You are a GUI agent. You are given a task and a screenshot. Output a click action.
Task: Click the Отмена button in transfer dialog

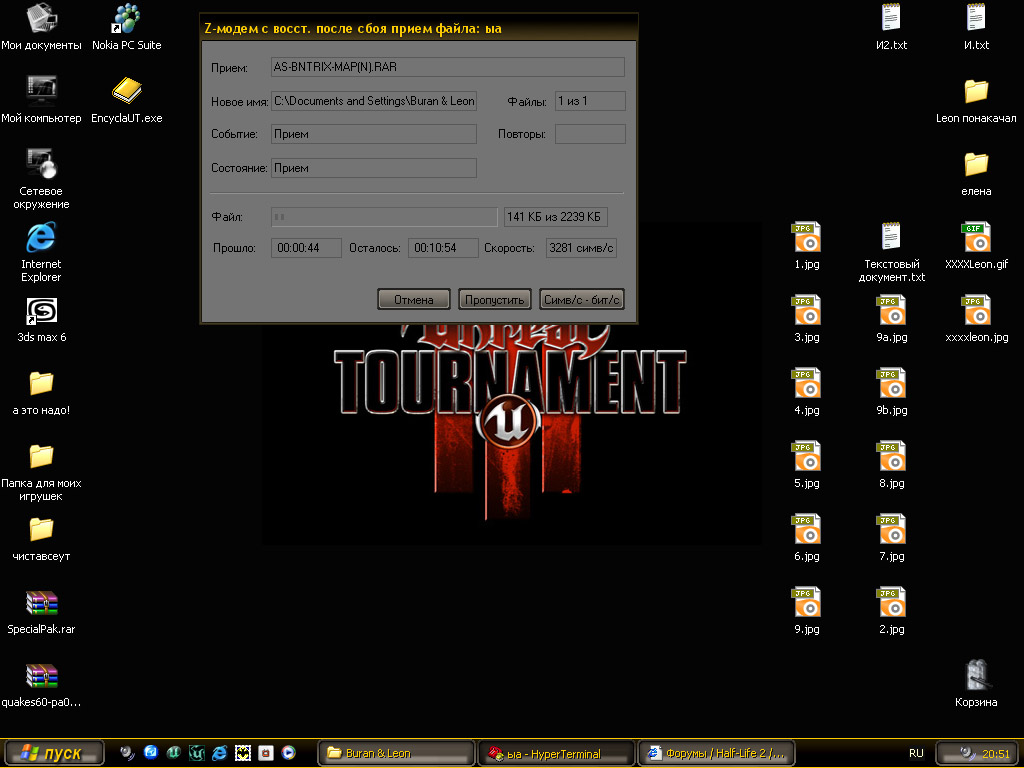click(414, 300)
